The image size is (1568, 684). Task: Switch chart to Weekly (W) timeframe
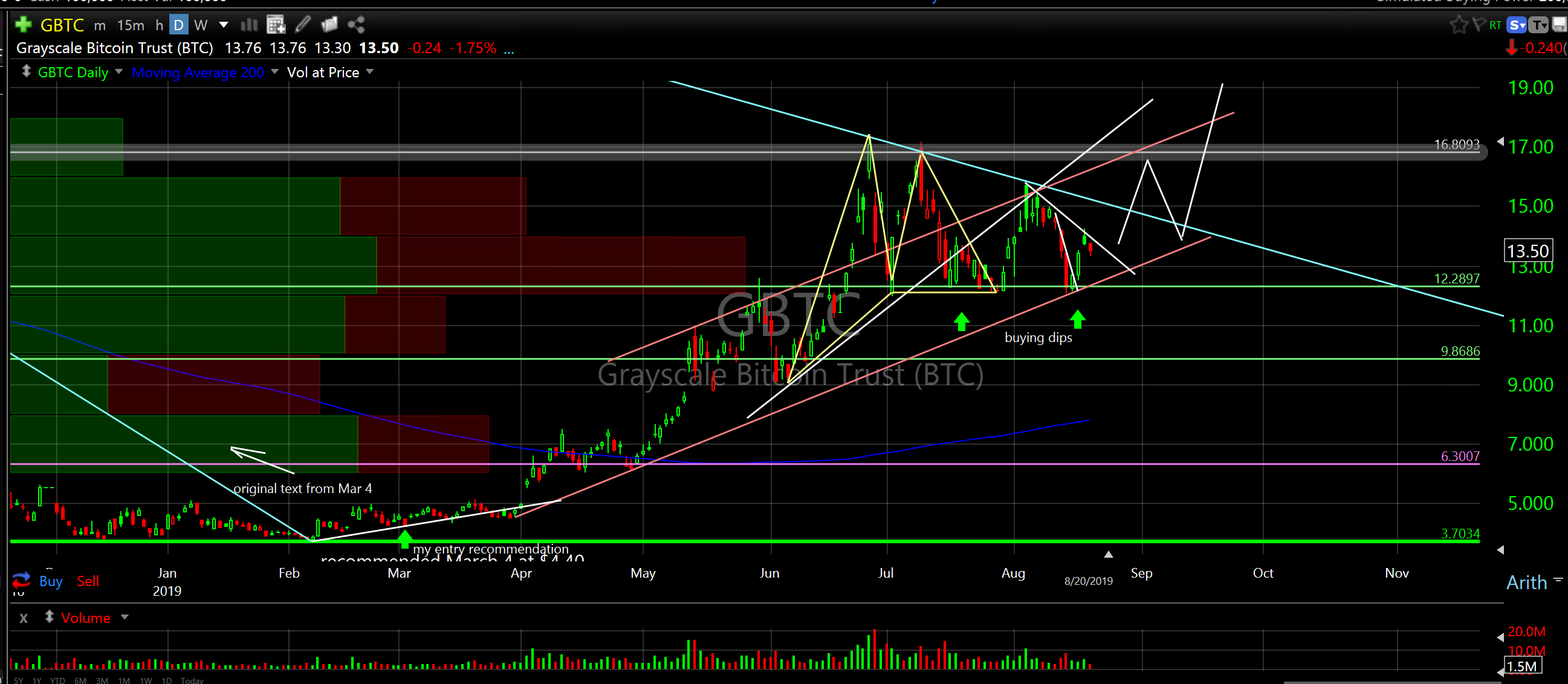click(x=201, y=25)
